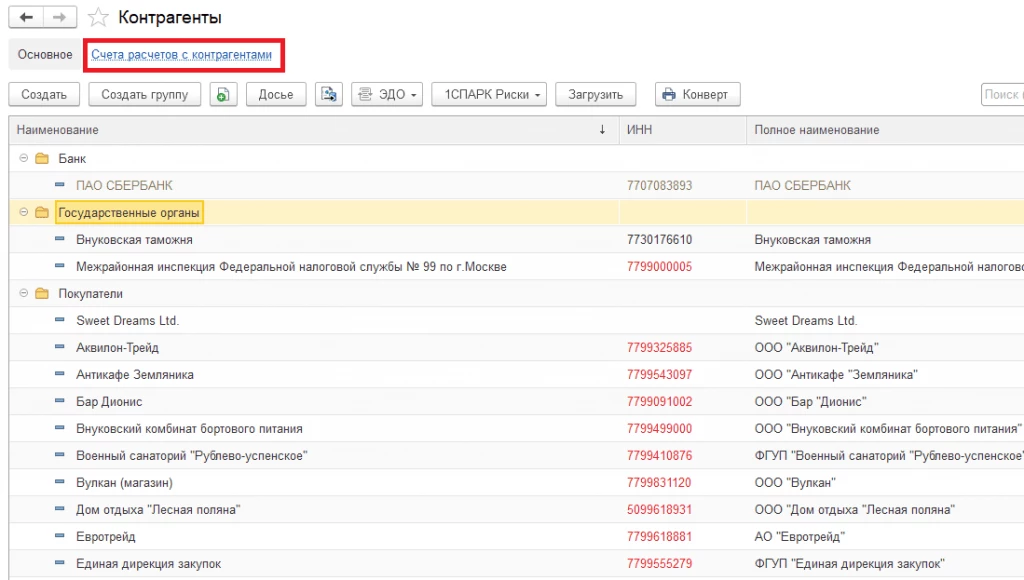Screen dimensions: 1024x580
Task: Click the icon button right of Досье
Action: (x=328, y=95)
